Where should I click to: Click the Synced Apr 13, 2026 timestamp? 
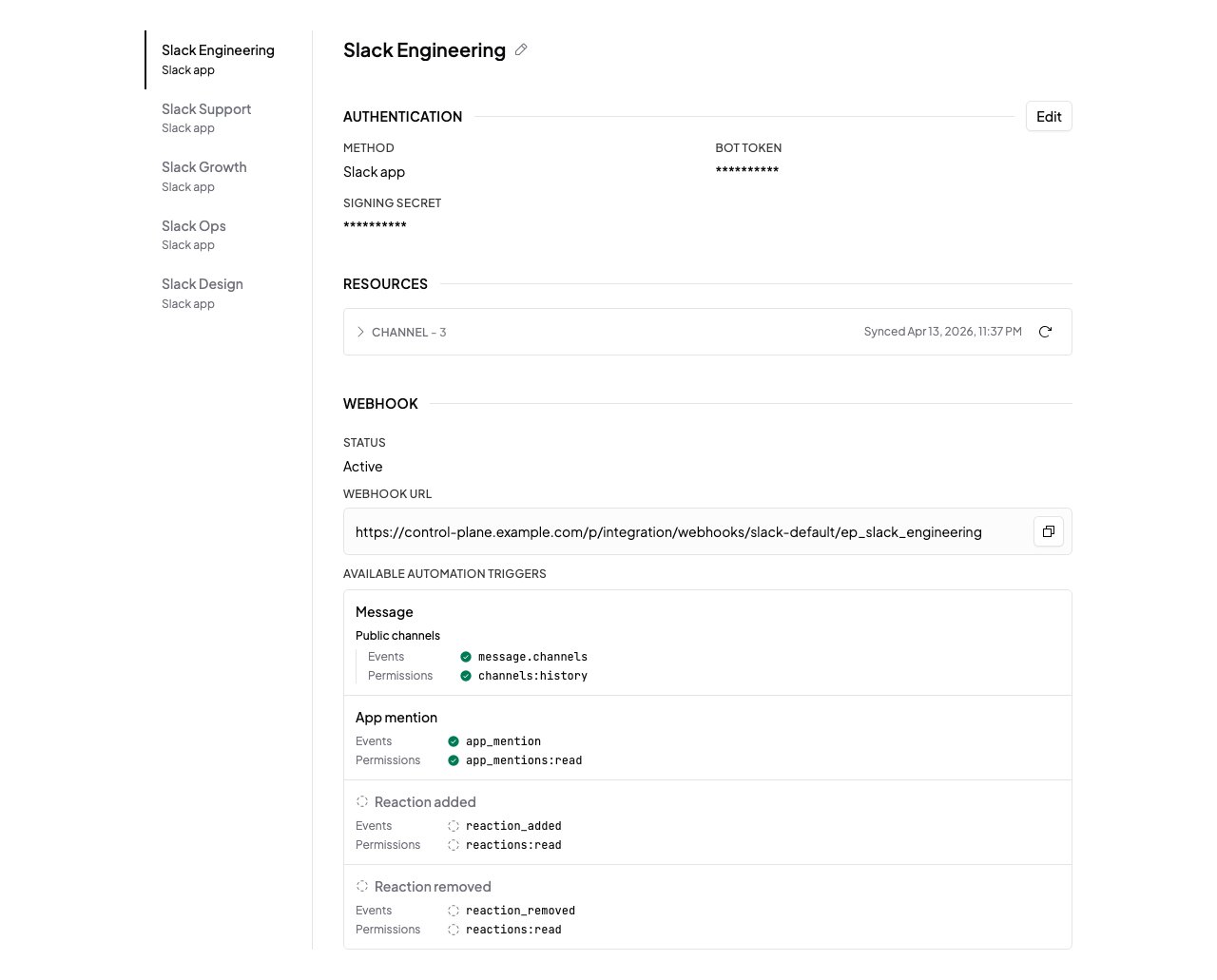(942, 332)
